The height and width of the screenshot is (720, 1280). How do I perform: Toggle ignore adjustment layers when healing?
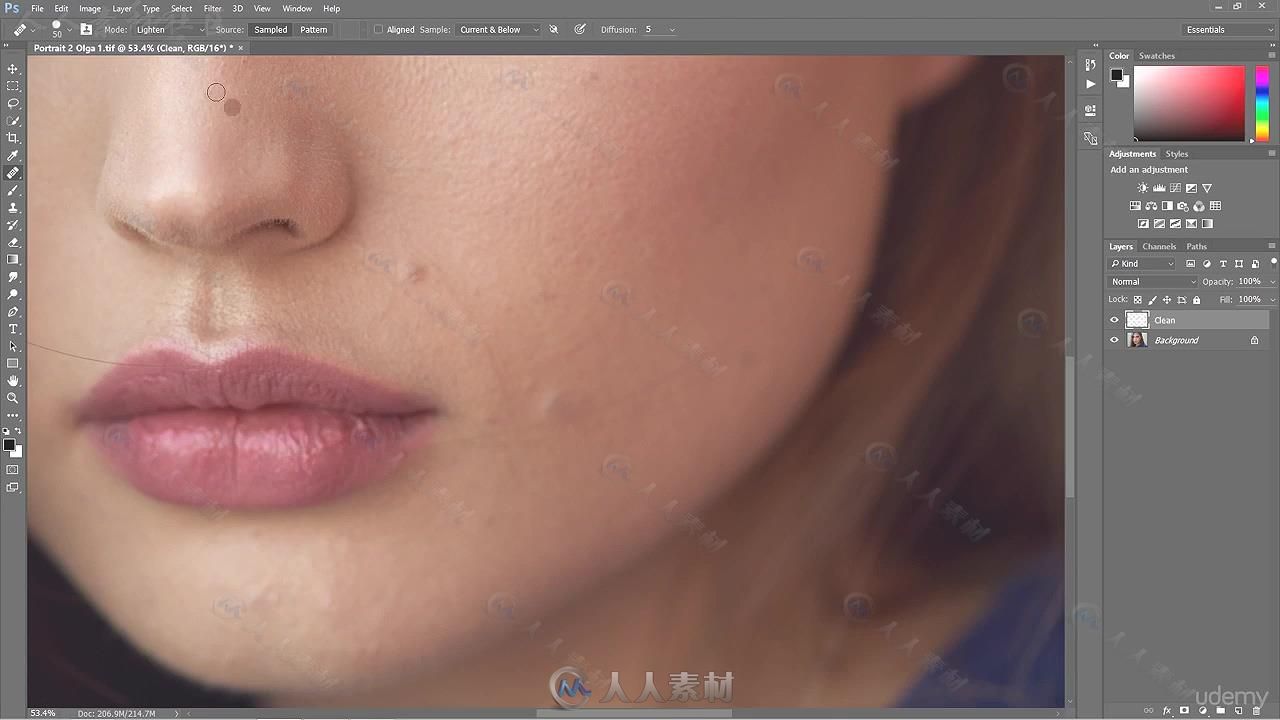[x=554, y=30]
